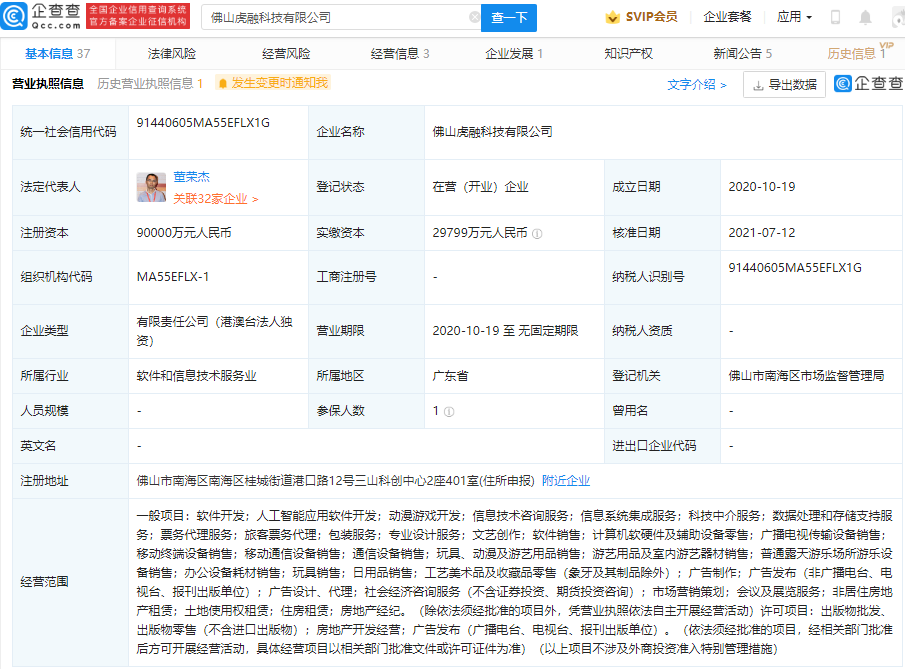905x669 pixels.
Task: Select the 有限责任公司 enterprise type value
Action: pyautogui.click(x=214, y=331)
